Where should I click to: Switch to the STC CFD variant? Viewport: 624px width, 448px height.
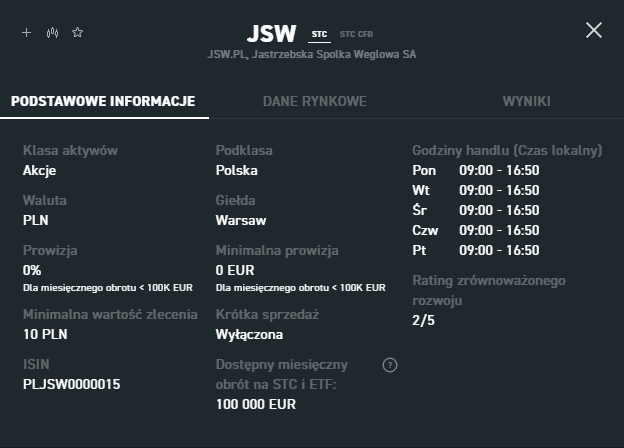pos(355,34)
